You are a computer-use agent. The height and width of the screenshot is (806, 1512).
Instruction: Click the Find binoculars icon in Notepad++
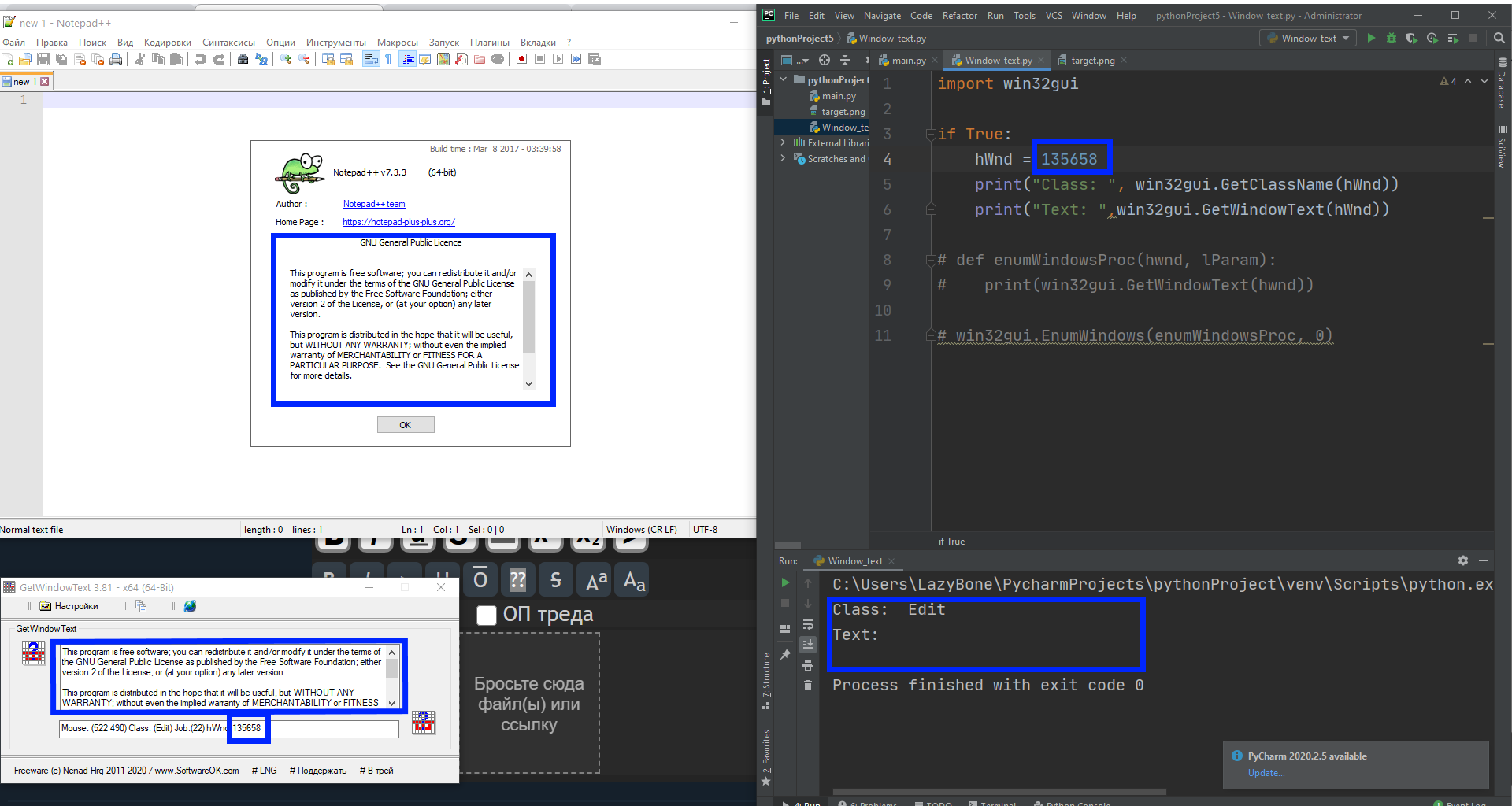pos(243,59)
